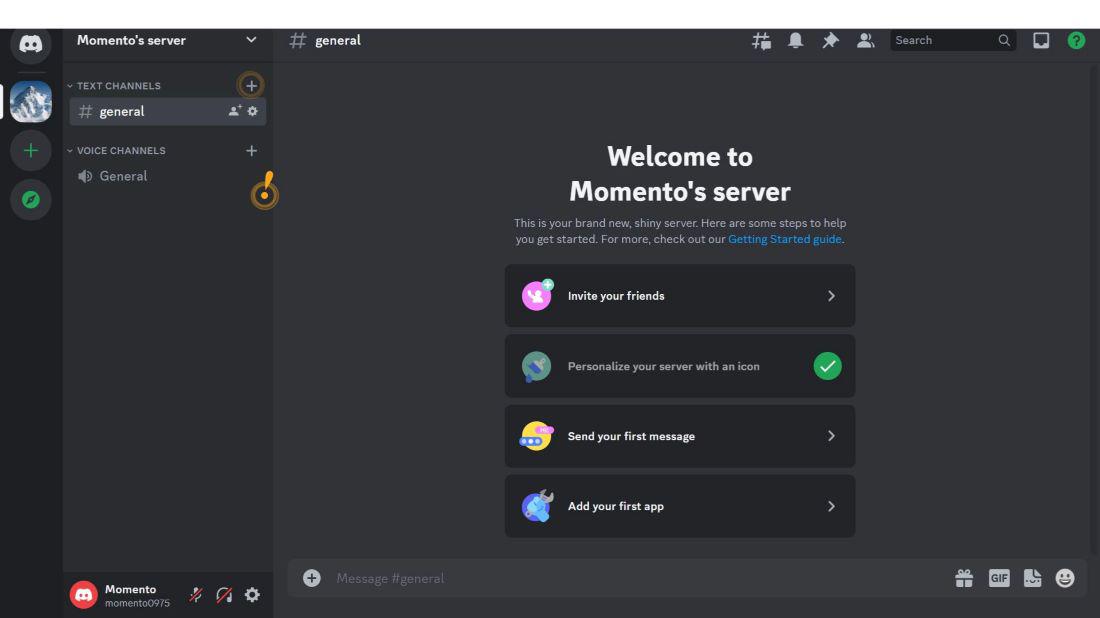Open Explore Discoverable Servers compass
This screenshot has height=618, width=1100.
coord(30,199)
